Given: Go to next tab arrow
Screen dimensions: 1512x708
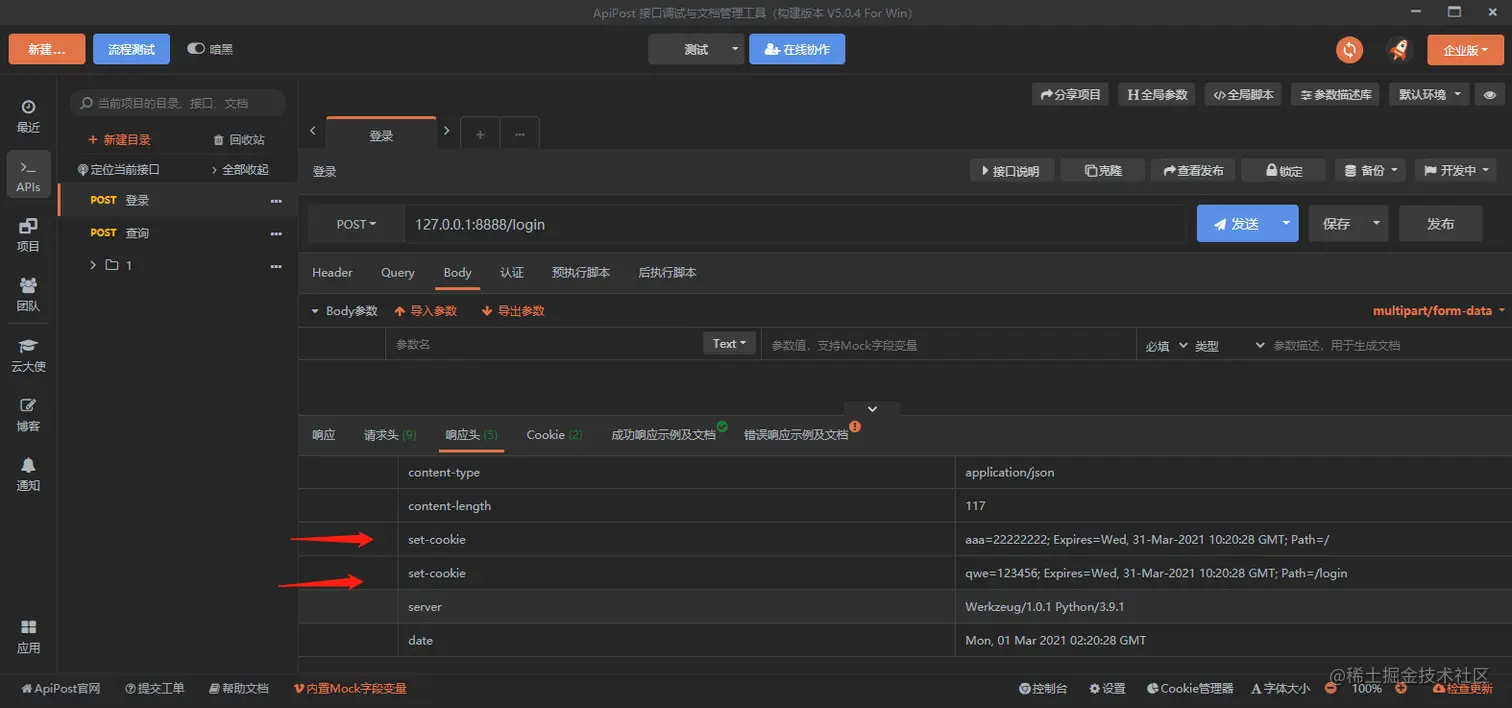Looking at the screenshot, I should pyautogui.click(x=447, y=131).
